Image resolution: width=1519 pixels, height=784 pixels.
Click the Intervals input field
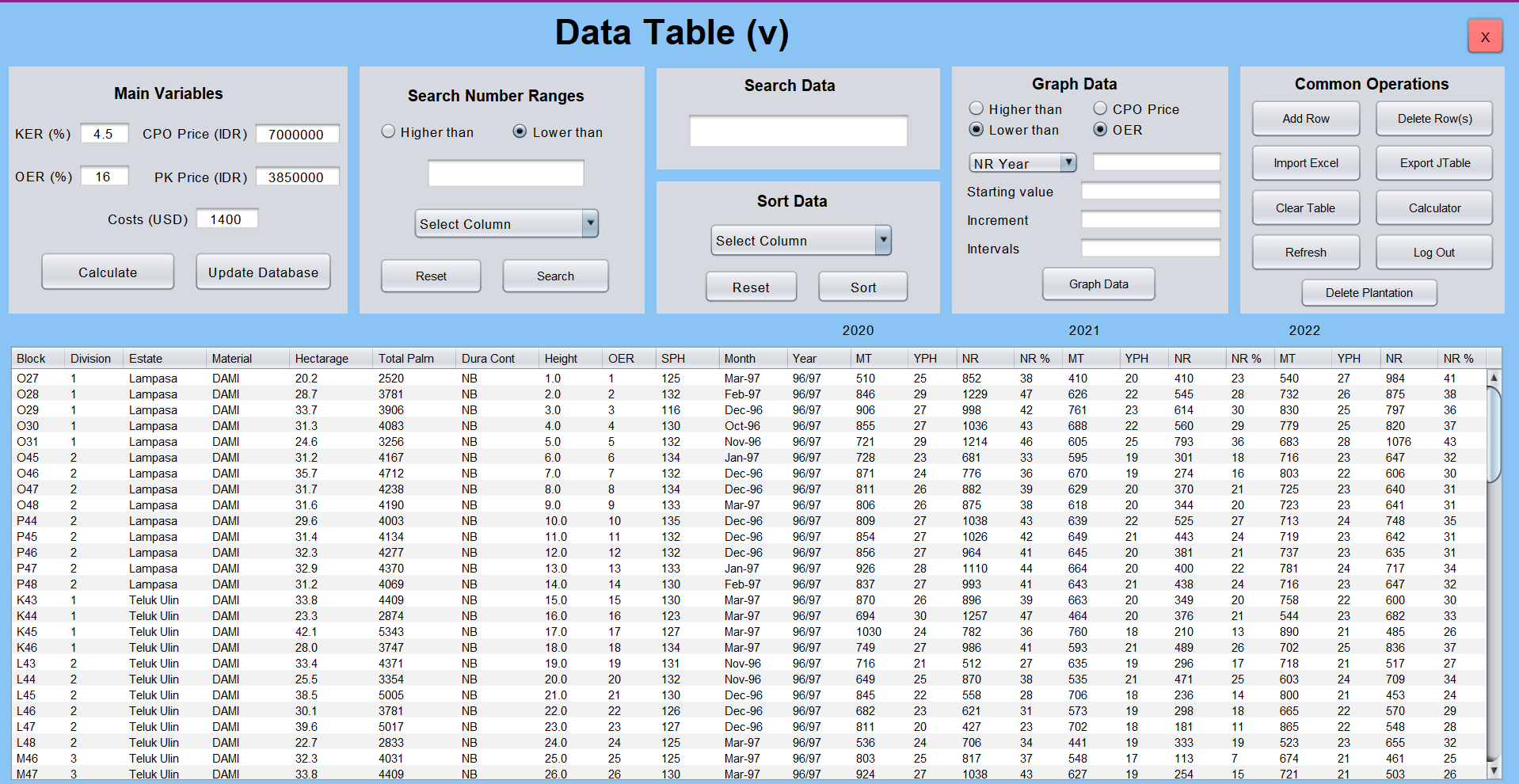click(x=1151, y=248)
